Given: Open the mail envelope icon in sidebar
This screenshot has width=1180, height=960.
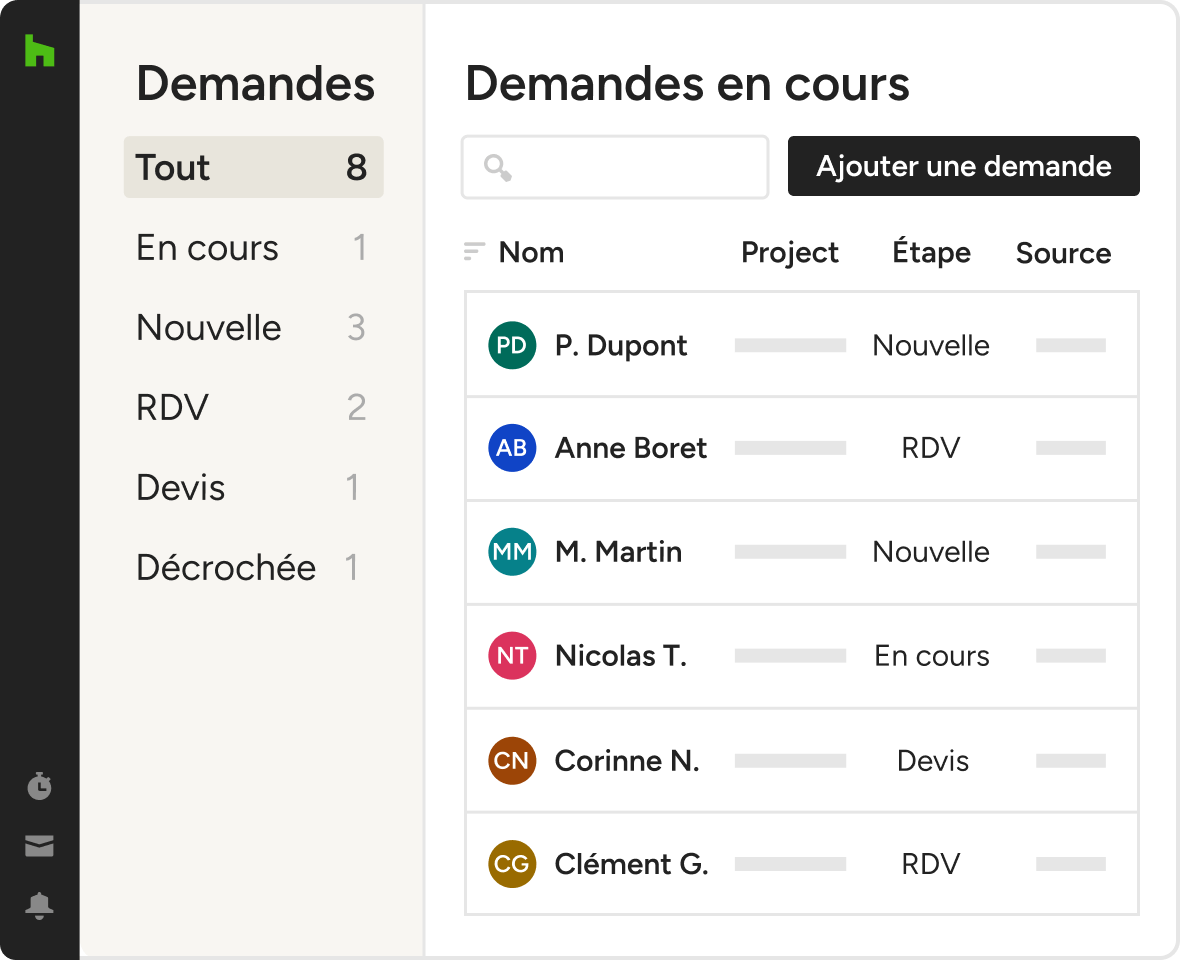Looking at the screenshot, I should click(x=39, y=846).
